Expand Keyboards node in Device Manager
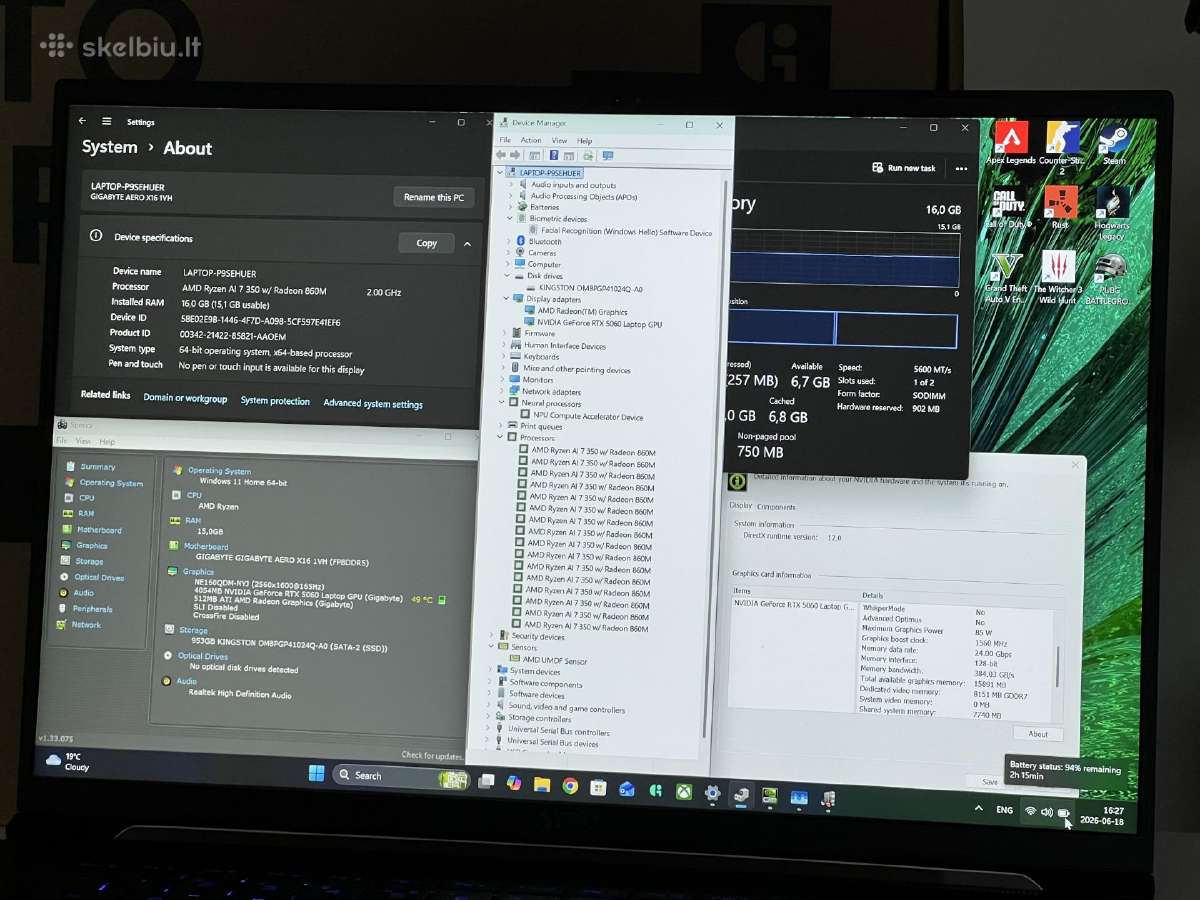This screenshot has width=1200, height=900. pyautogui.click(x=505, y=357)
